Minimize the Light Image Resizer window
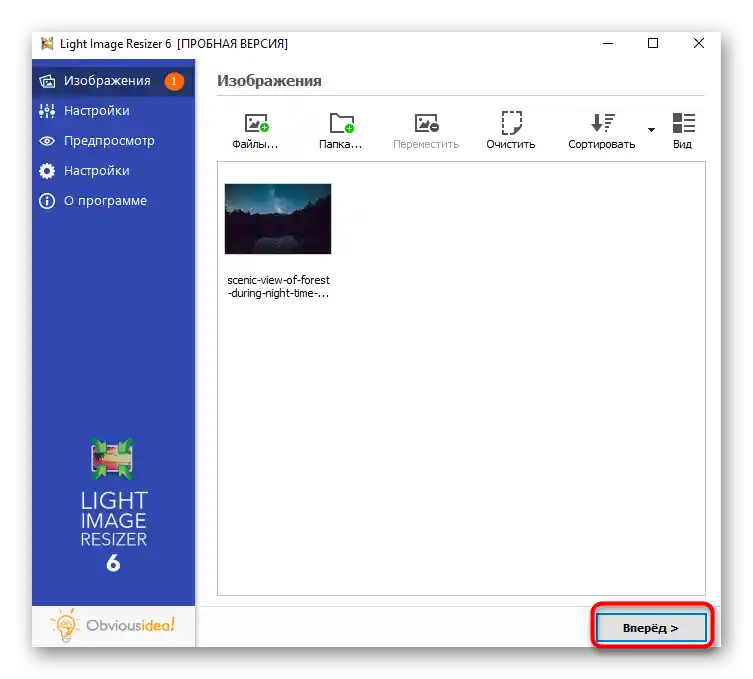753x679 pixels. coord(608,43)
